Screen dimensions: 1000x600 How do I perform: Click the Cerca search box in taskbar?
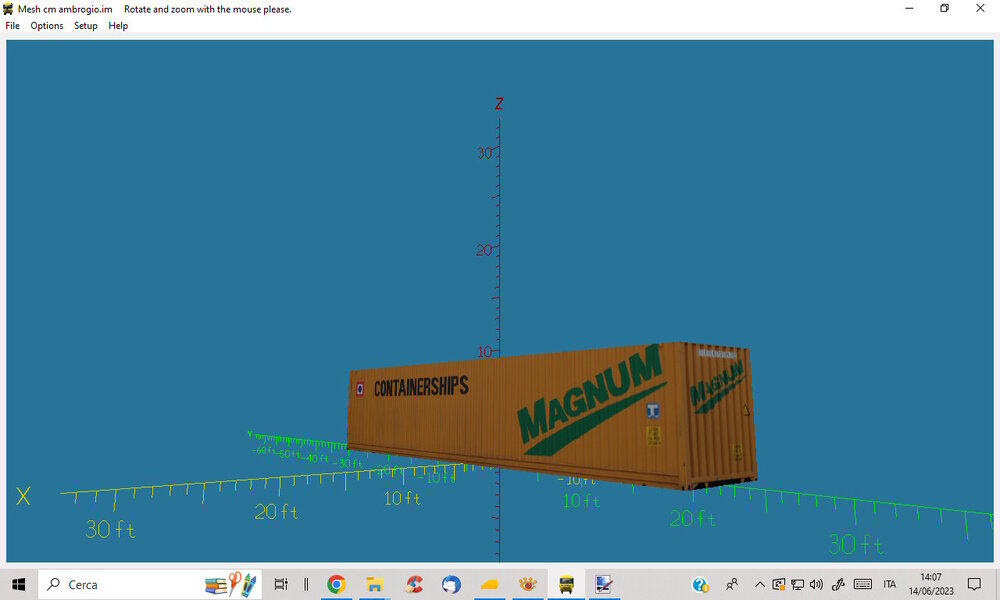point(150,584)
